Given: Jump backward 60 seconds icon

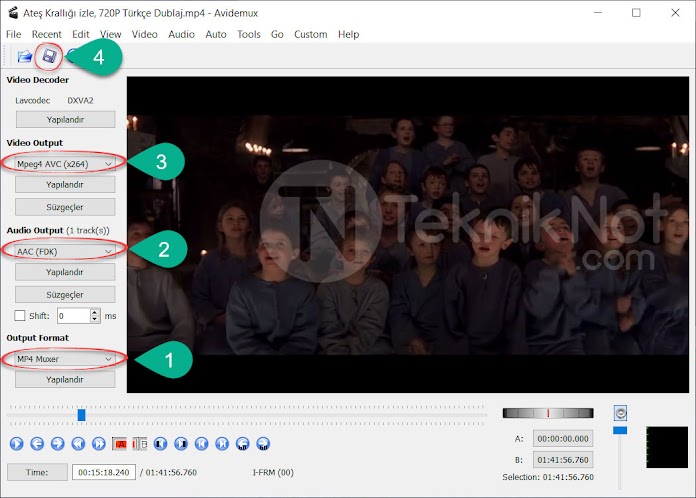Looking at the screenshot, I should 242,443.
